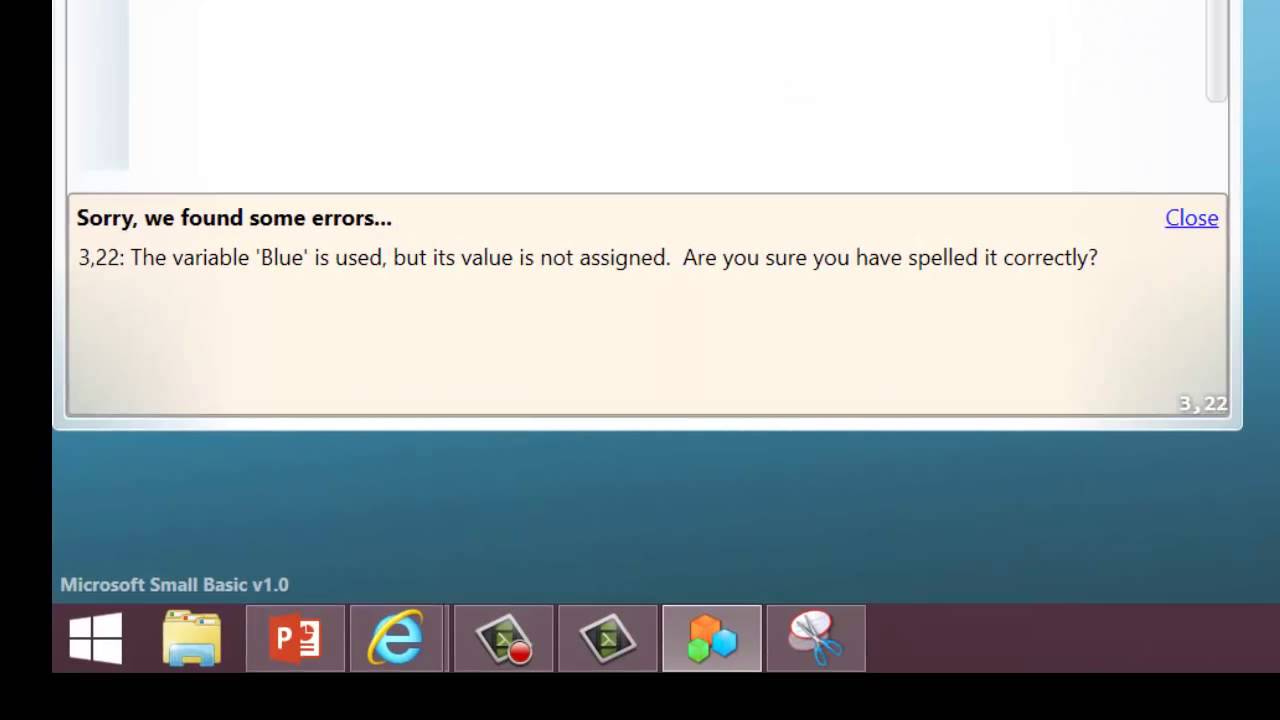Switch to the PowerPoint taskbar icon
The height and width of the screenshot is (720, 1280).
click(x=295, y=638)
